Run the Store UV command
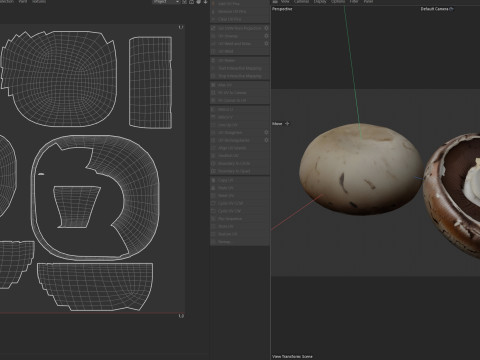Image resolution: width=480 pixels, height=360 pixels. point(240,226)
